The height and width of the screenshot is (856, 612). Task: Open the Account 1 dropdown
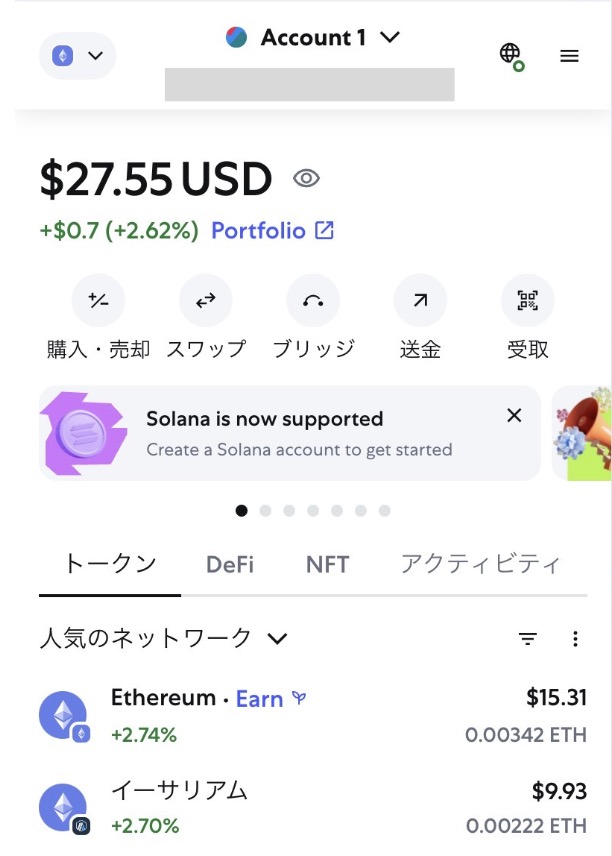[313, 38]
